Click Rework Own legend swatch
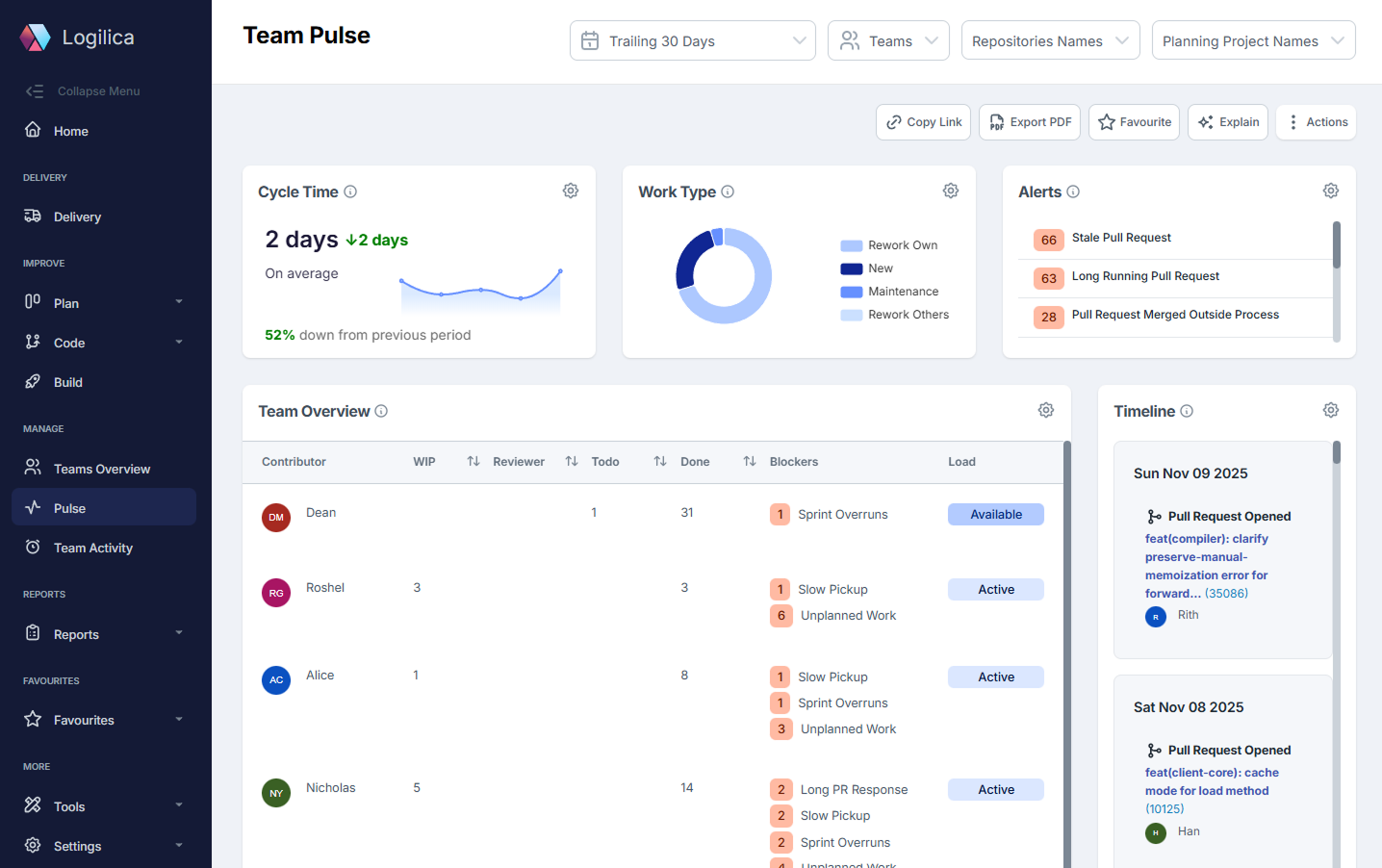This screenshot has width=1382, height=868. (x=851, y=245)
